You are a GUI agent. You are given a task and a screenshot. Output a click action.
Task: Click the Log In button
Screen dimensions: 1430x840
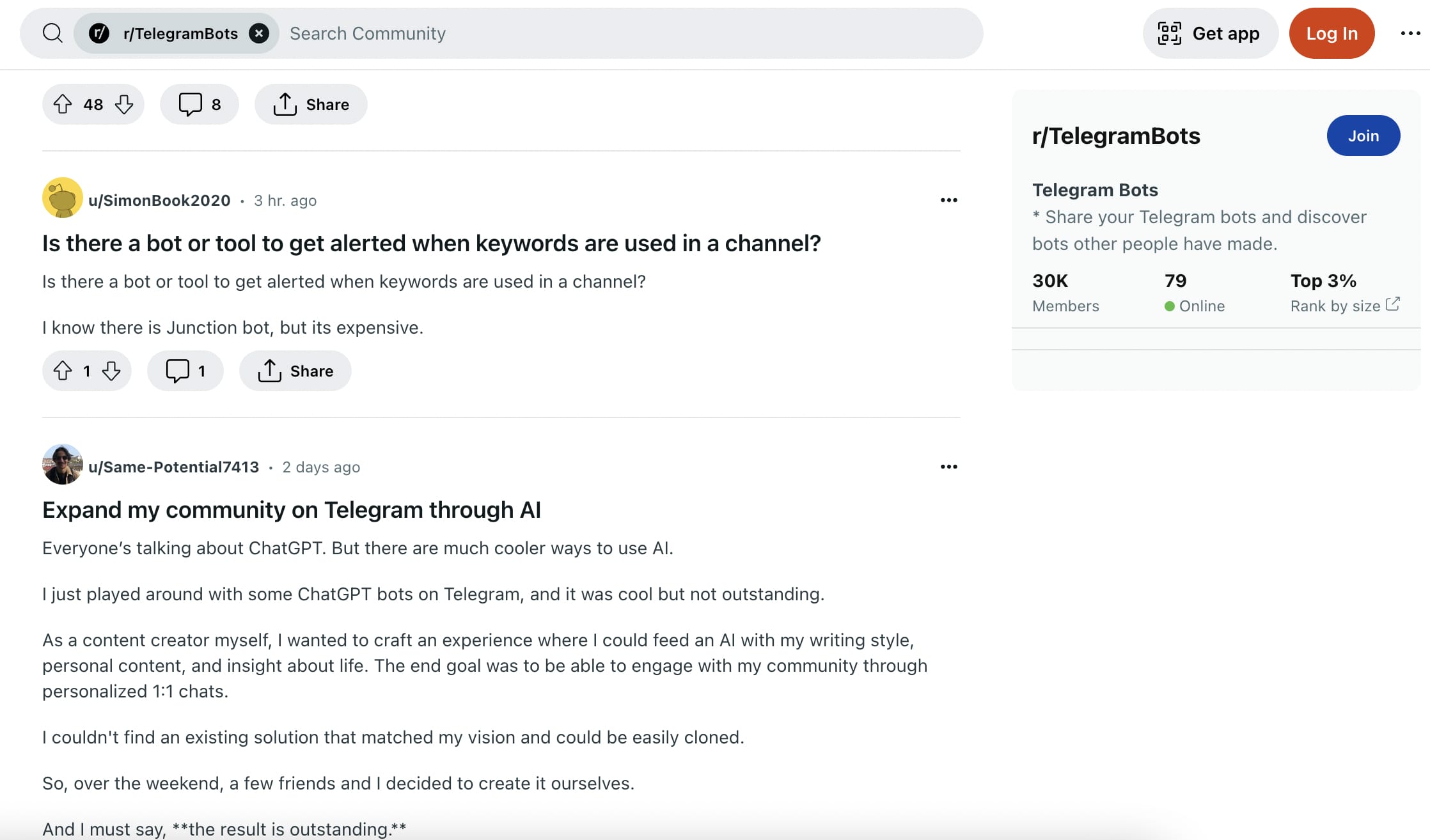(x=1332, y=33)
